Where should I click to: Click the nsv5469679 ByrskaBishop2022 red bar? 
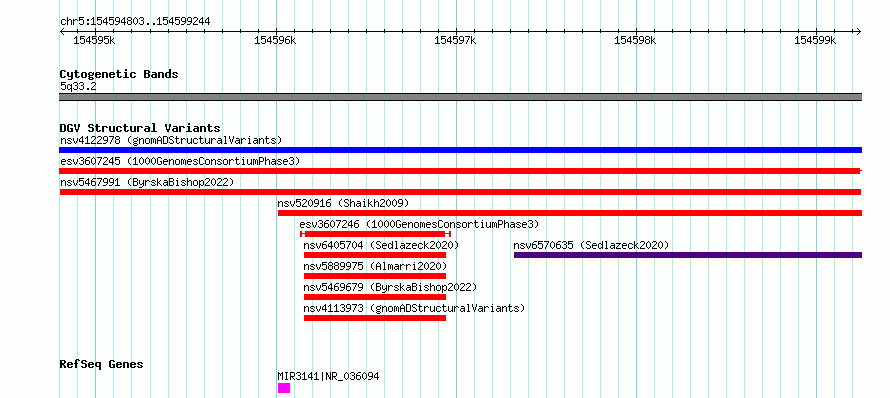(x=375, y=297)
